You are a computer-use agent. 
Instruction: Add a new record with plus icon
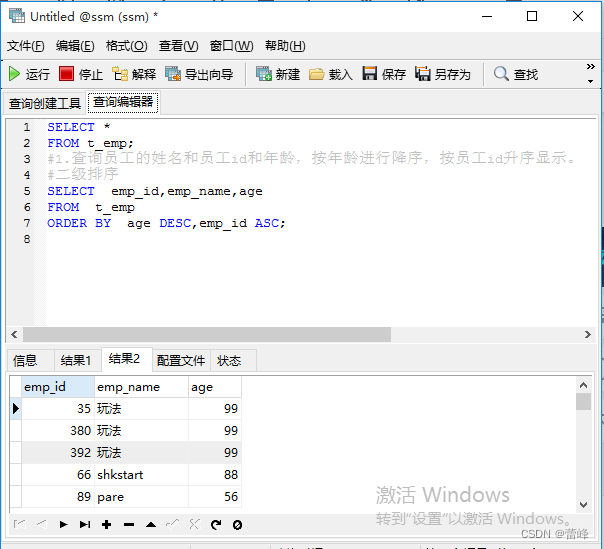pos(107,524)
